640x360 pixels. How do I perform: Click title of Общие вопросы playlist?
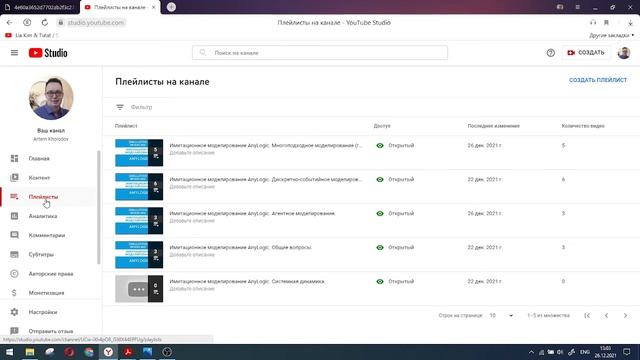[240, 247]
